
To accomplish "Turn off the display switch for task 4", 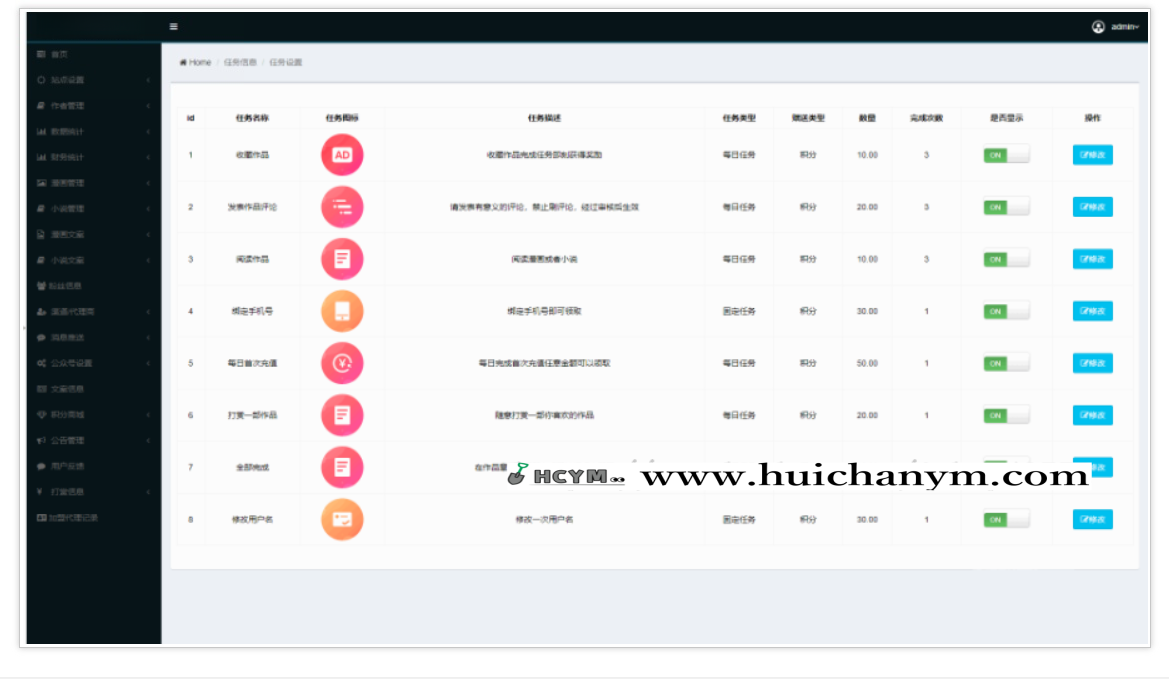I will tap(1005, 311).
